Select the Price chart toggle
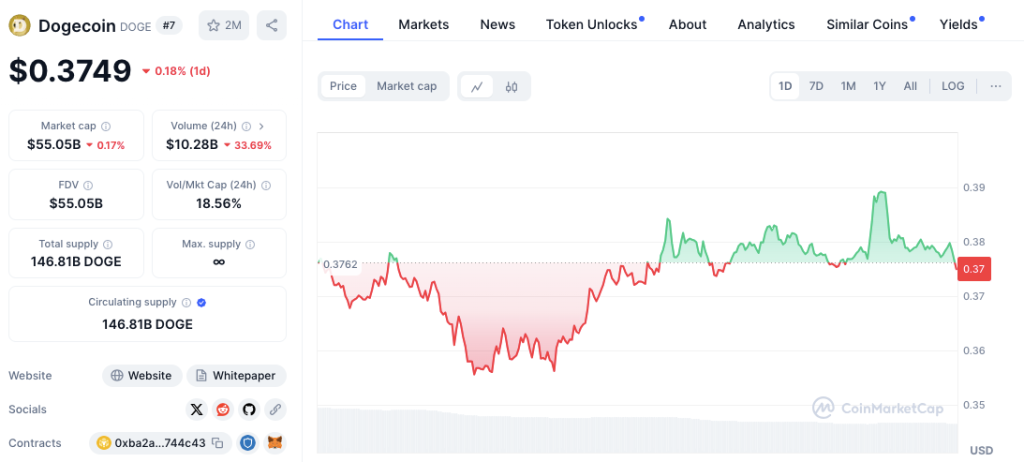 343,86
